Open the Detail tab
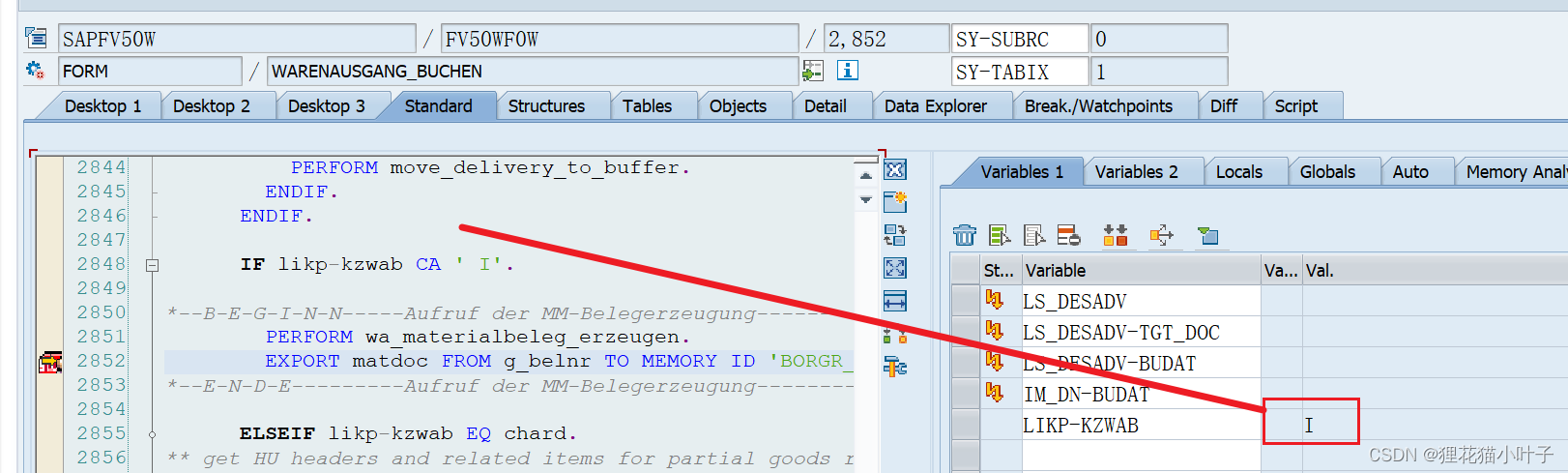Image resolution: width=1568 pixels, height=473 pixels. click(x=825, y=106)
